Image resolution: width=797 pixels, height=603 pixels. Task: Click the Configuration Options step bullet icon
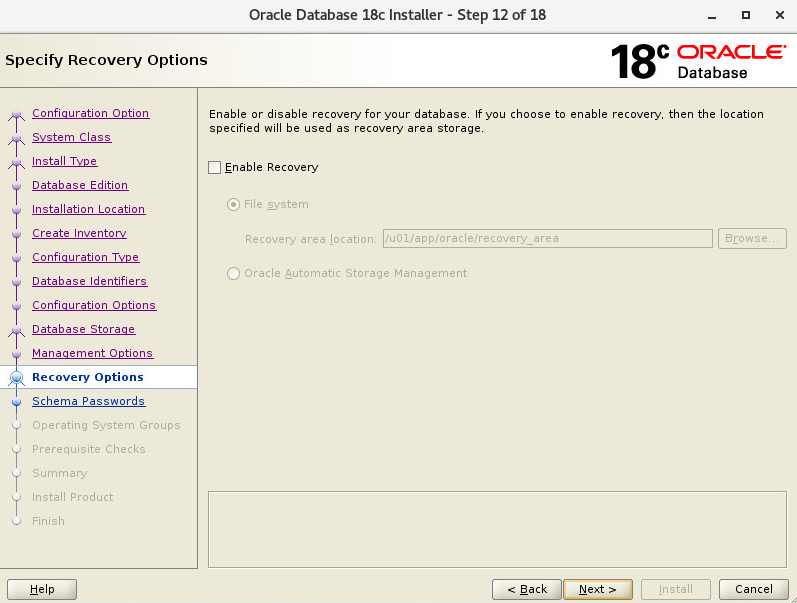pyautogui.click(x=16, y=306)
